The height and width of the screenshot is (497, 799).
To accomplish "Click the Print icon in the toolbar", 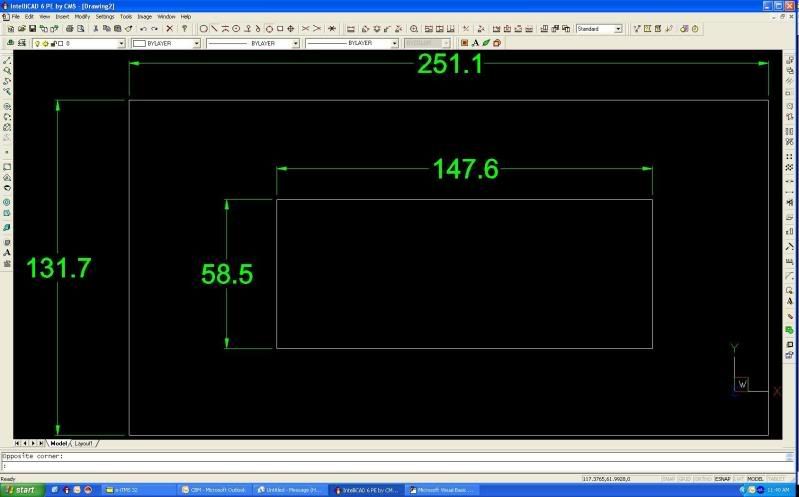I will [68, 29].
